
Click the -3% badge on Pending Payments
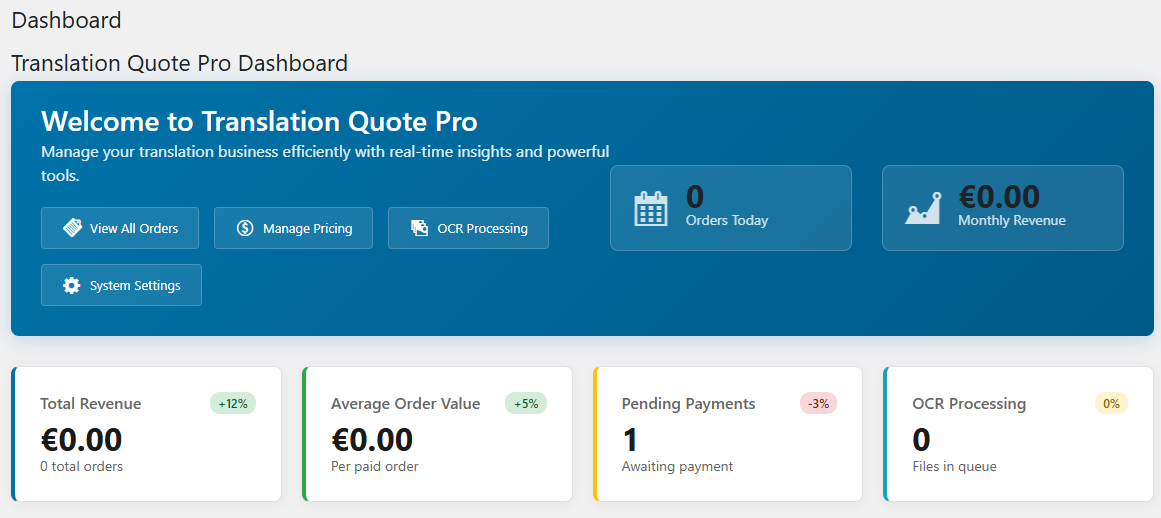coord(818,403)
